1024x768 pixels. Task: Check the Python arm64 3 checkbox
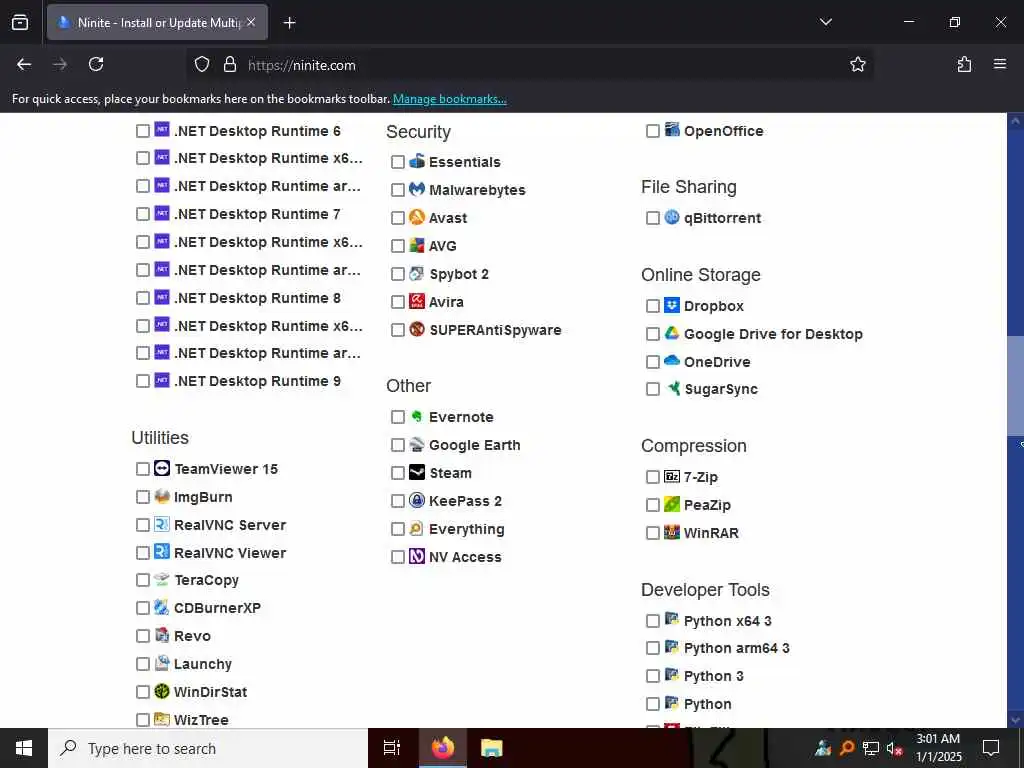pos(652,648)
